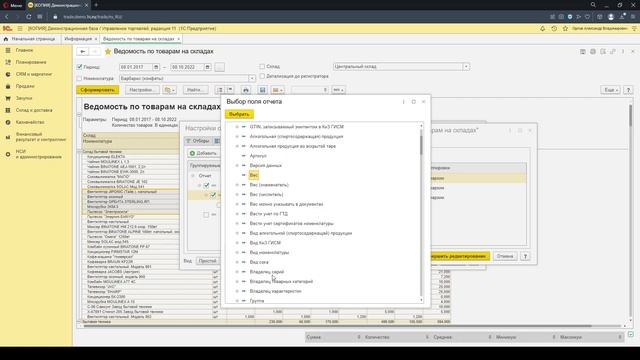
Task: Open the send/email icon dropdown
Action: 278,90
